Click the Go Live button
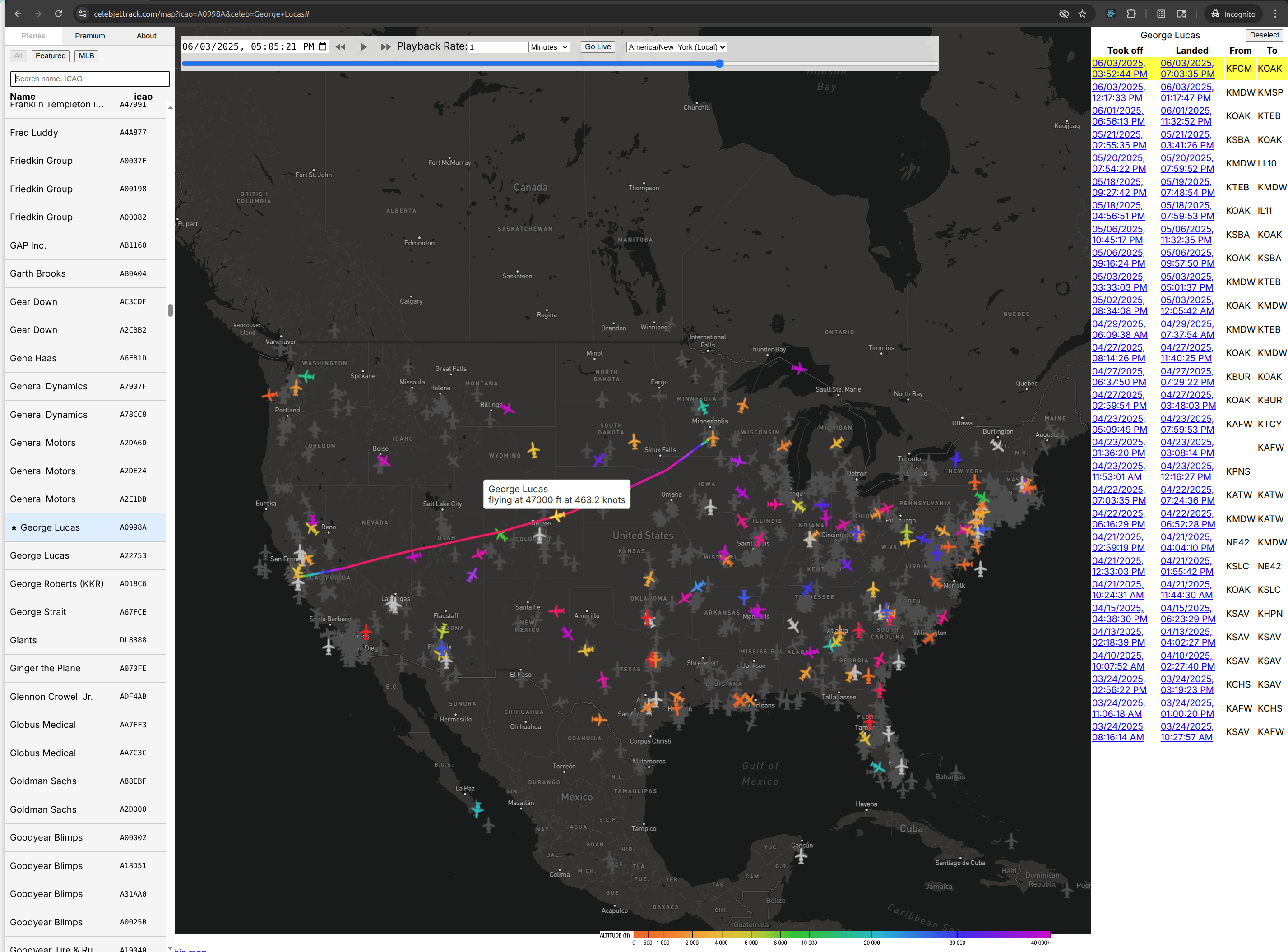 (x=598, y=46)
